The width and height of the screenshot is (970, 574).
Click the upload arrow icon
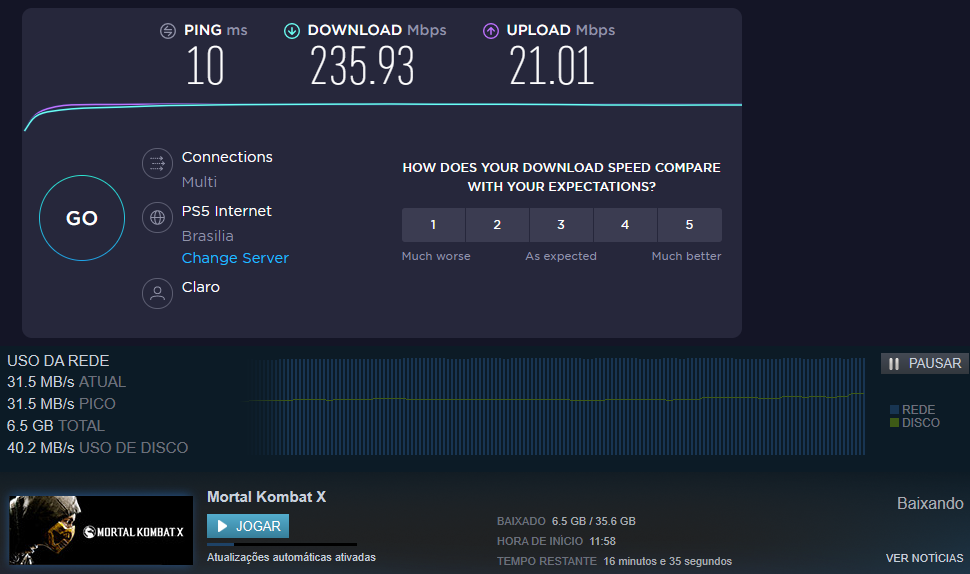coord(491,30)
